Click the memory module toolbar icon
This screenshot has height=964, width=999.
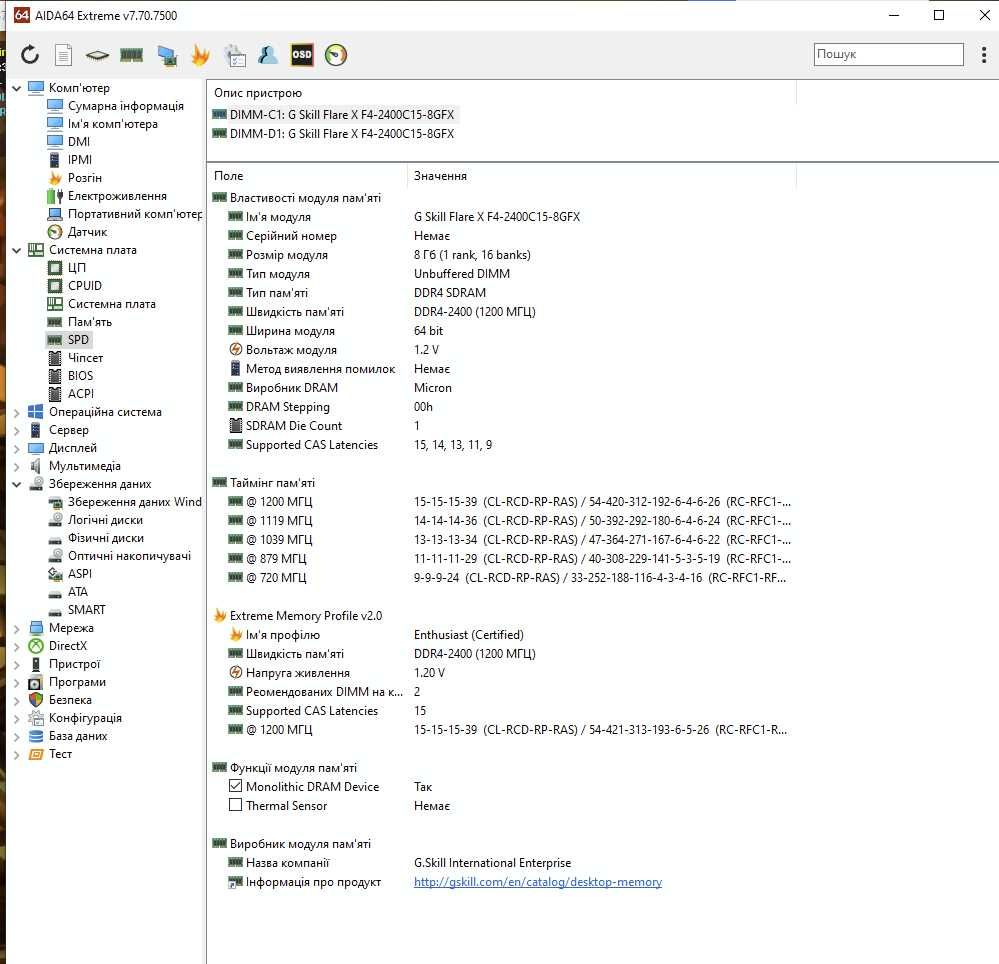(131, 55)
